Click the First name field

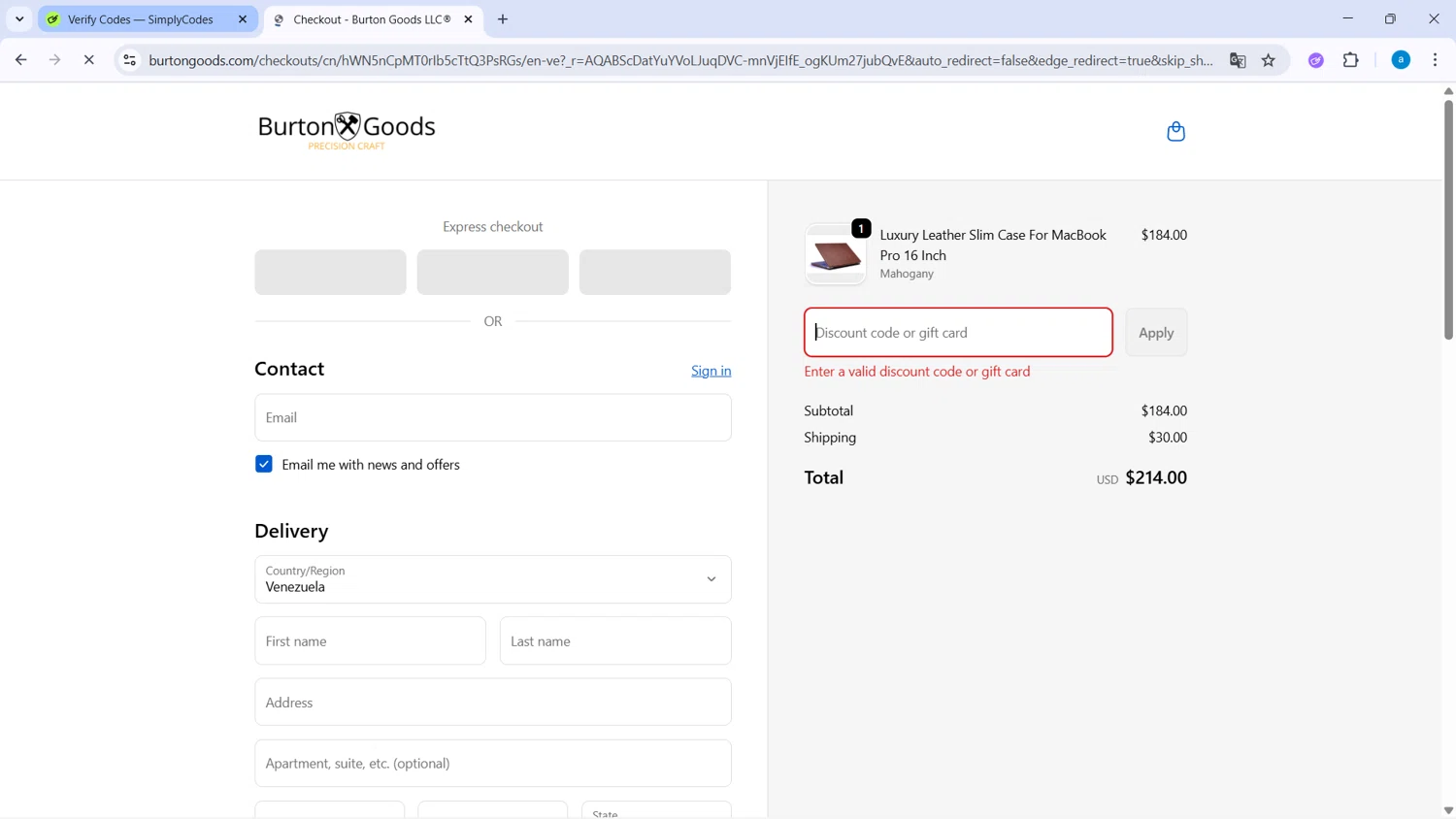click(370, 640)
